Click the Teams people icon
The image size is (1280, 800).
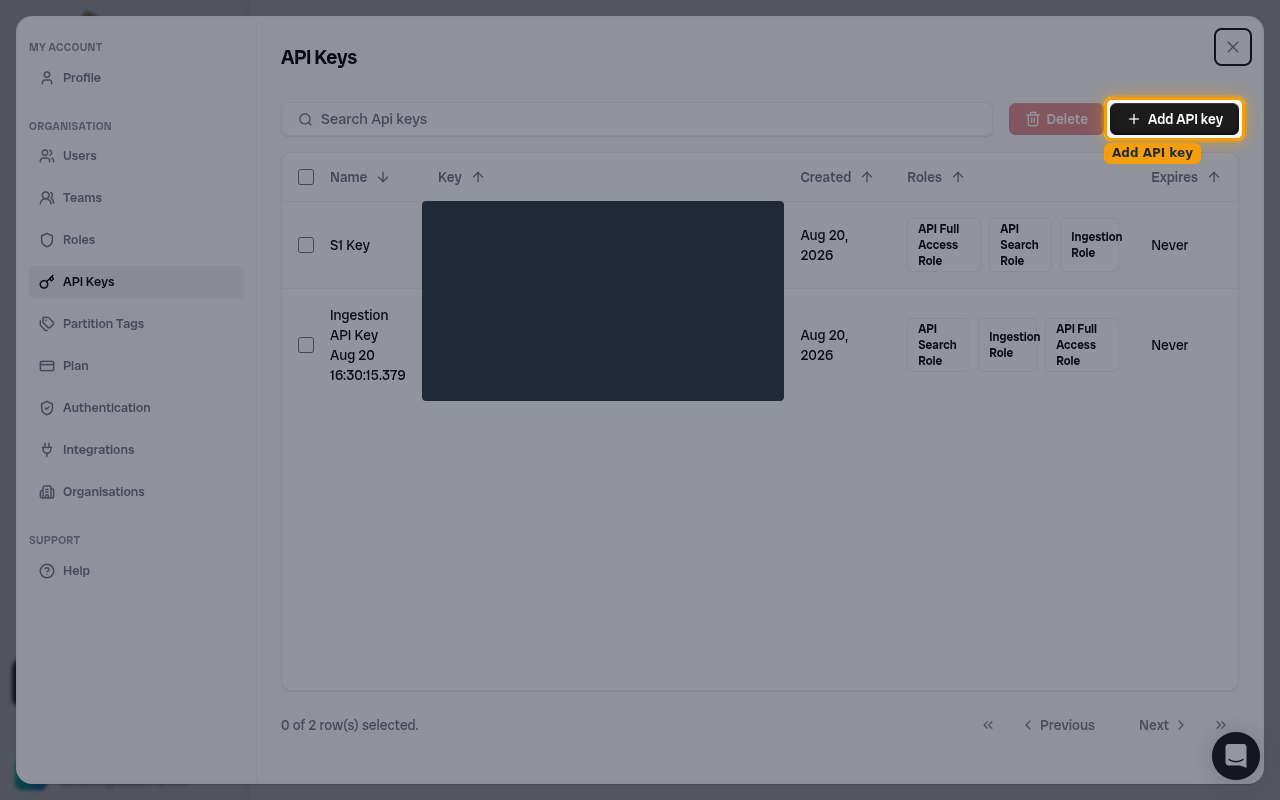tap(47, 198)
